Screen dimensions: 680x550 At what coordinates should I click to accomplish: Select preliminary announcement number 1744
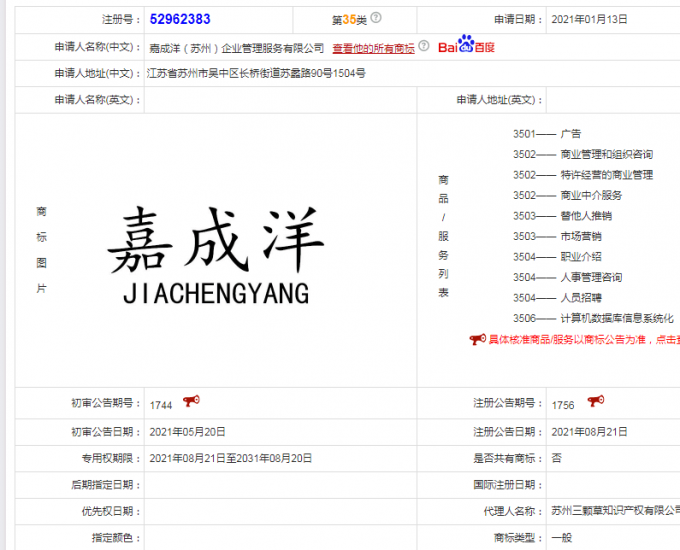[x=161, y=405]
